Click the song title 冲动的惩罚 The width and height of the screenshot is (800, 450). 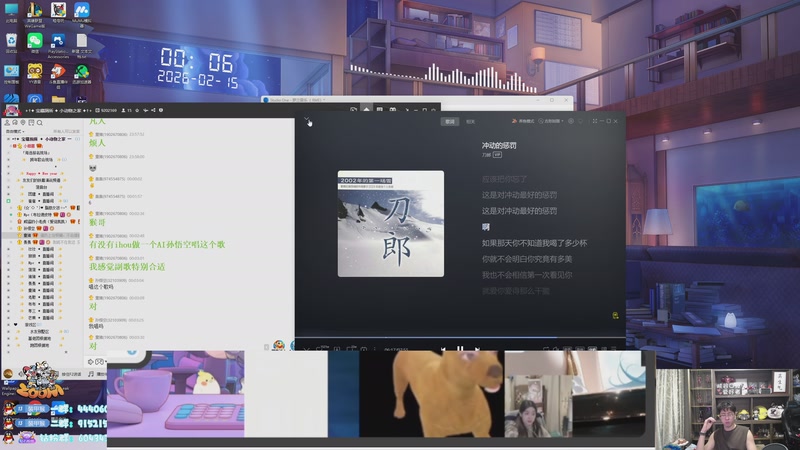[x=499, y=145]
